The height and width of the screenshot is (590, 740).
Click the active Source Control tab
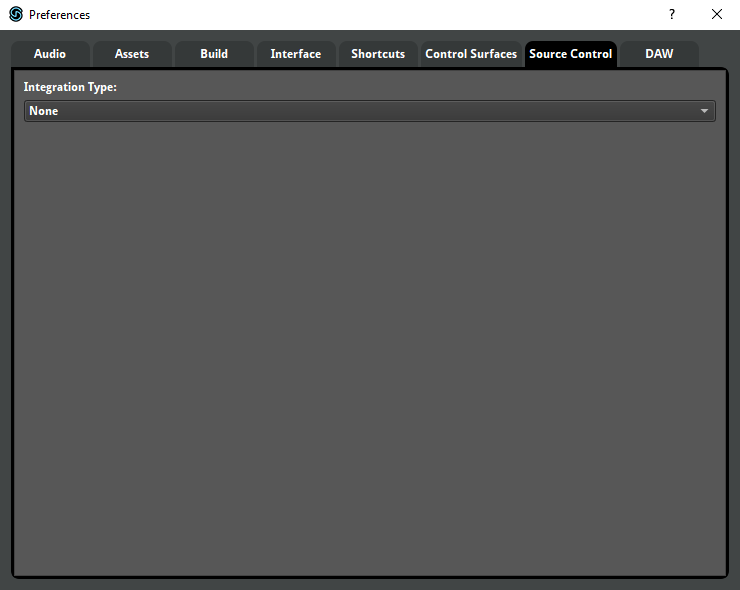click(x=570, y=54)
